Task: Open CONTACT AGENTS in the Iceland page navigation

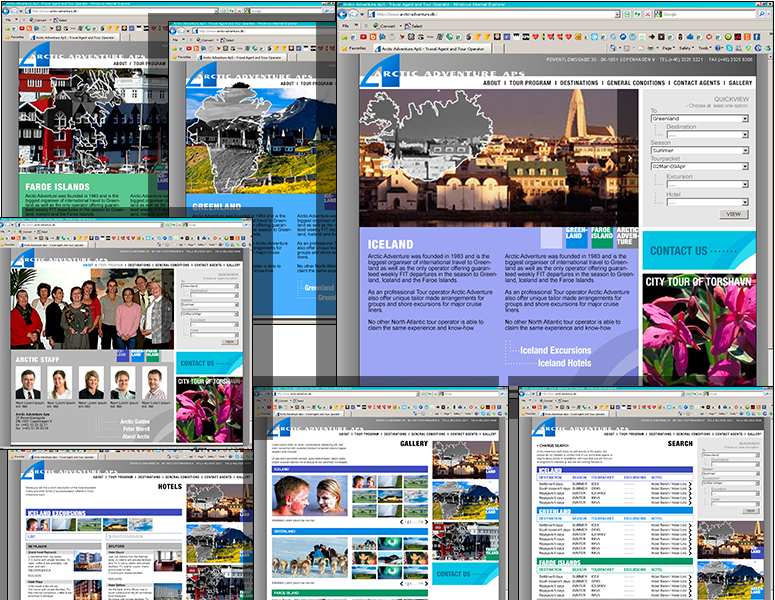Action: point(697,83)
